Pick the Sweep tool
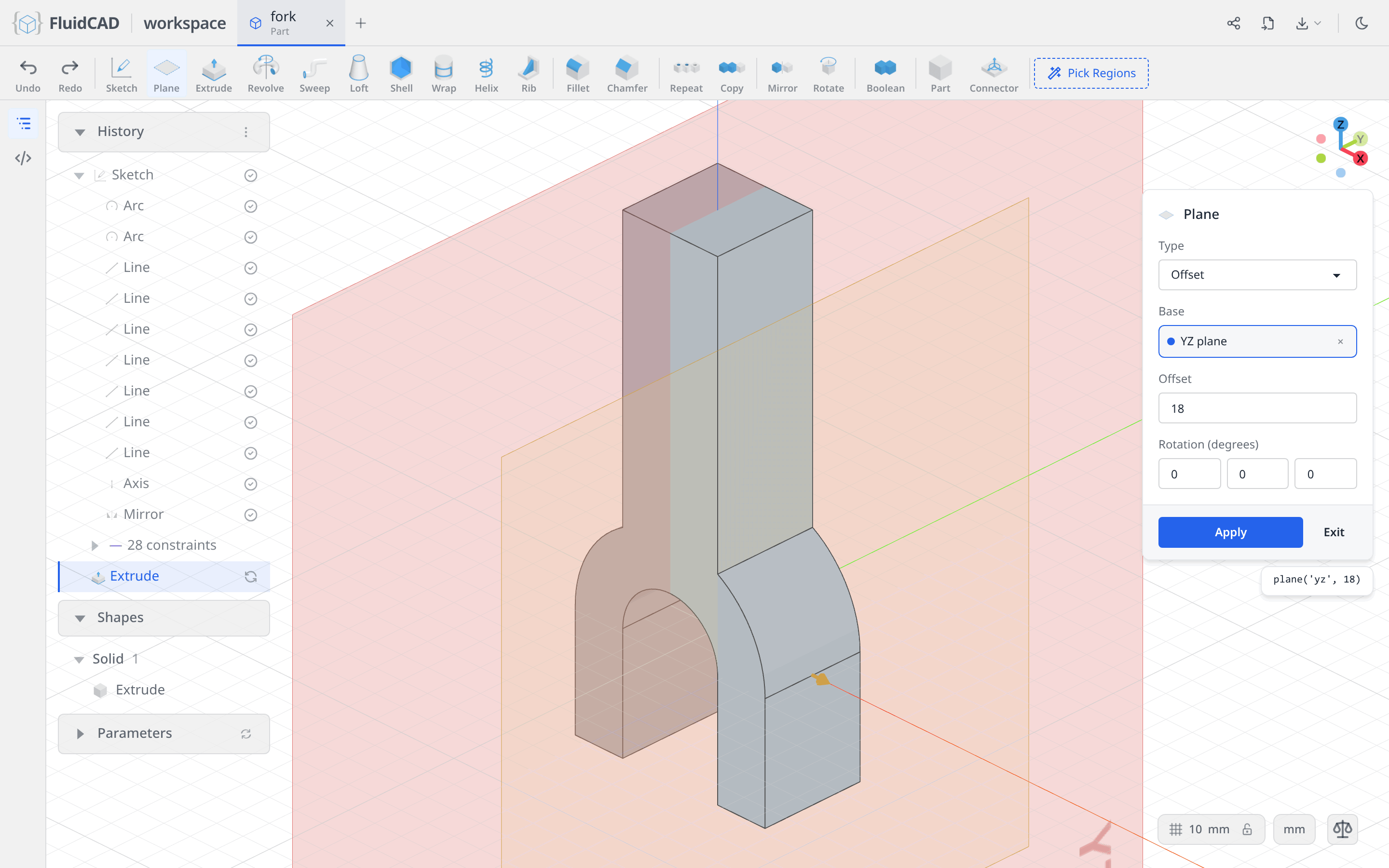 [x=314, y=74]
